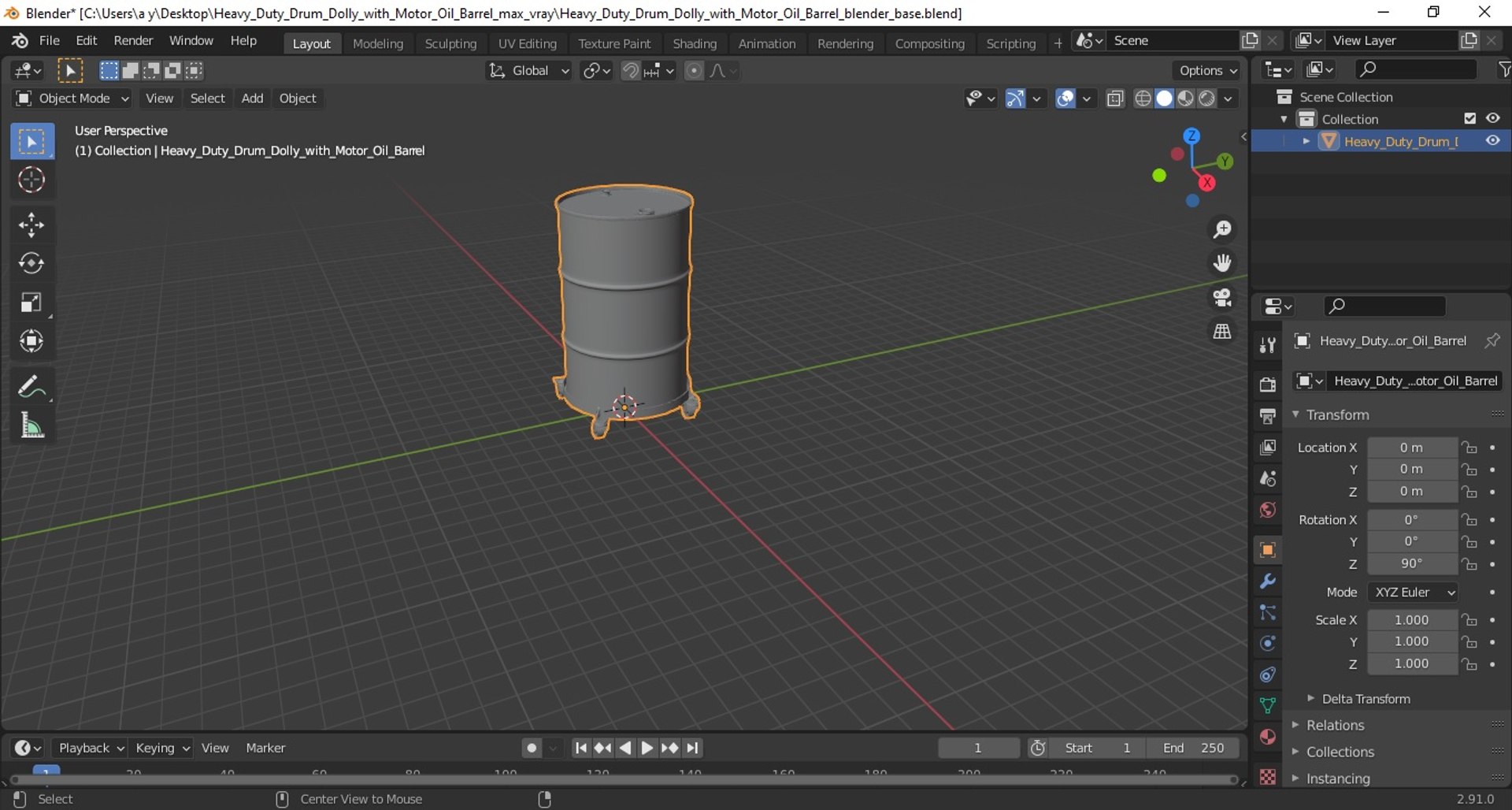Viewport: 1512px width, 810px height.
Task: Open the Object Constraints properties tab
Action: (1267, 674)
